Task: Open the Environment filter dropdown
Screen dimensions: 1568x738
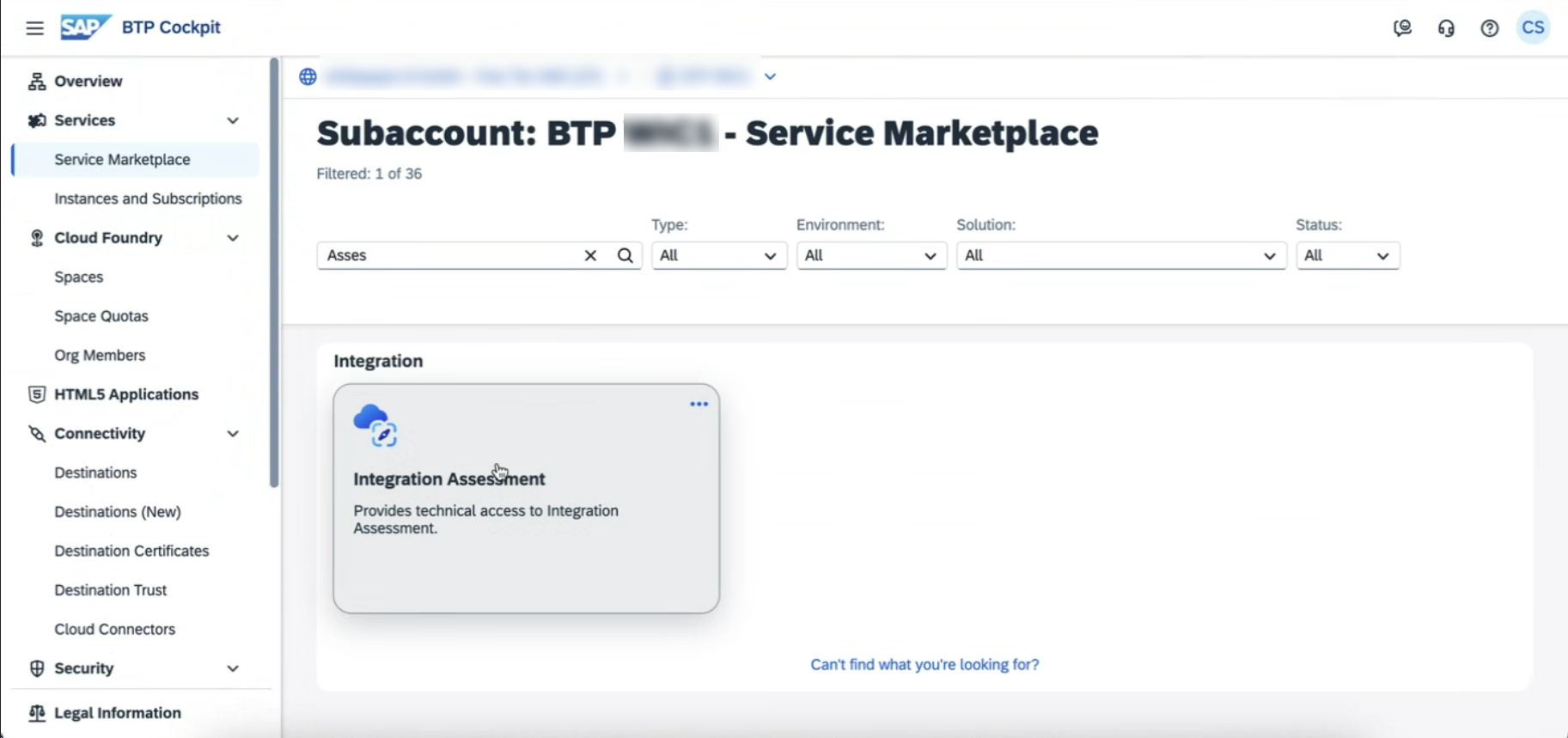Action: coord(870,255)
